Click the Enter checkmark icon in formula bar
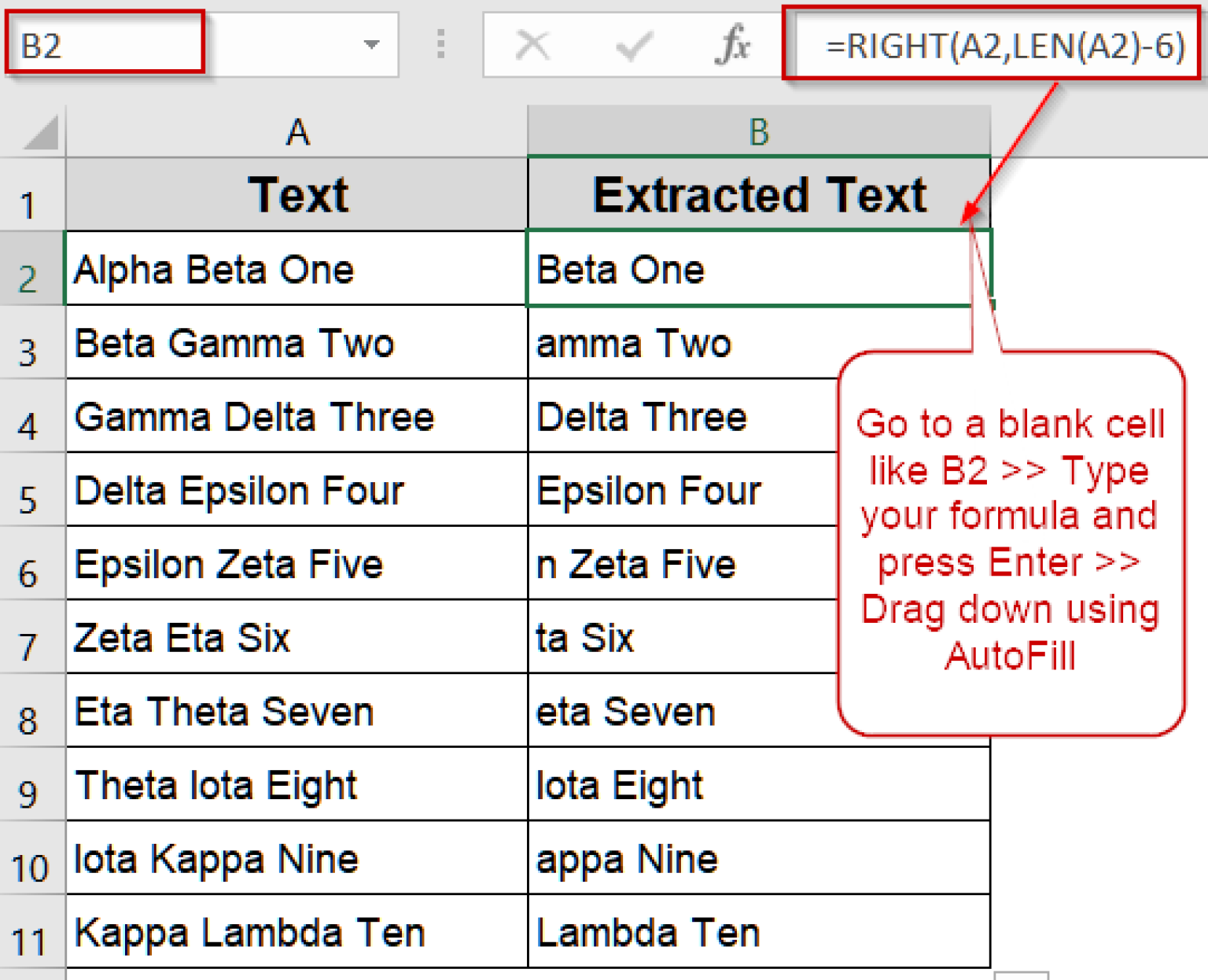Image resolution: width=1208 pixels, height=980 pixels. (633, 45)
